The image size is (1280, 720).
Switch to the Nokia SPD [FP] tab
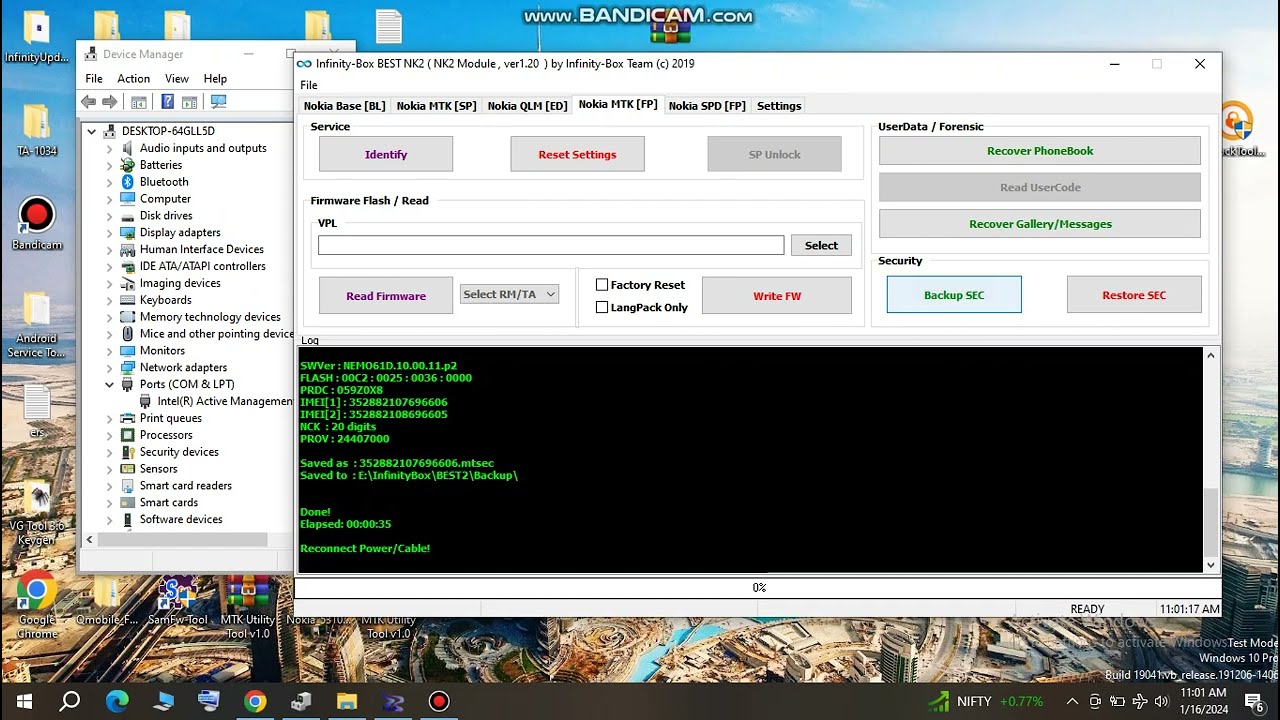(707, 106)
